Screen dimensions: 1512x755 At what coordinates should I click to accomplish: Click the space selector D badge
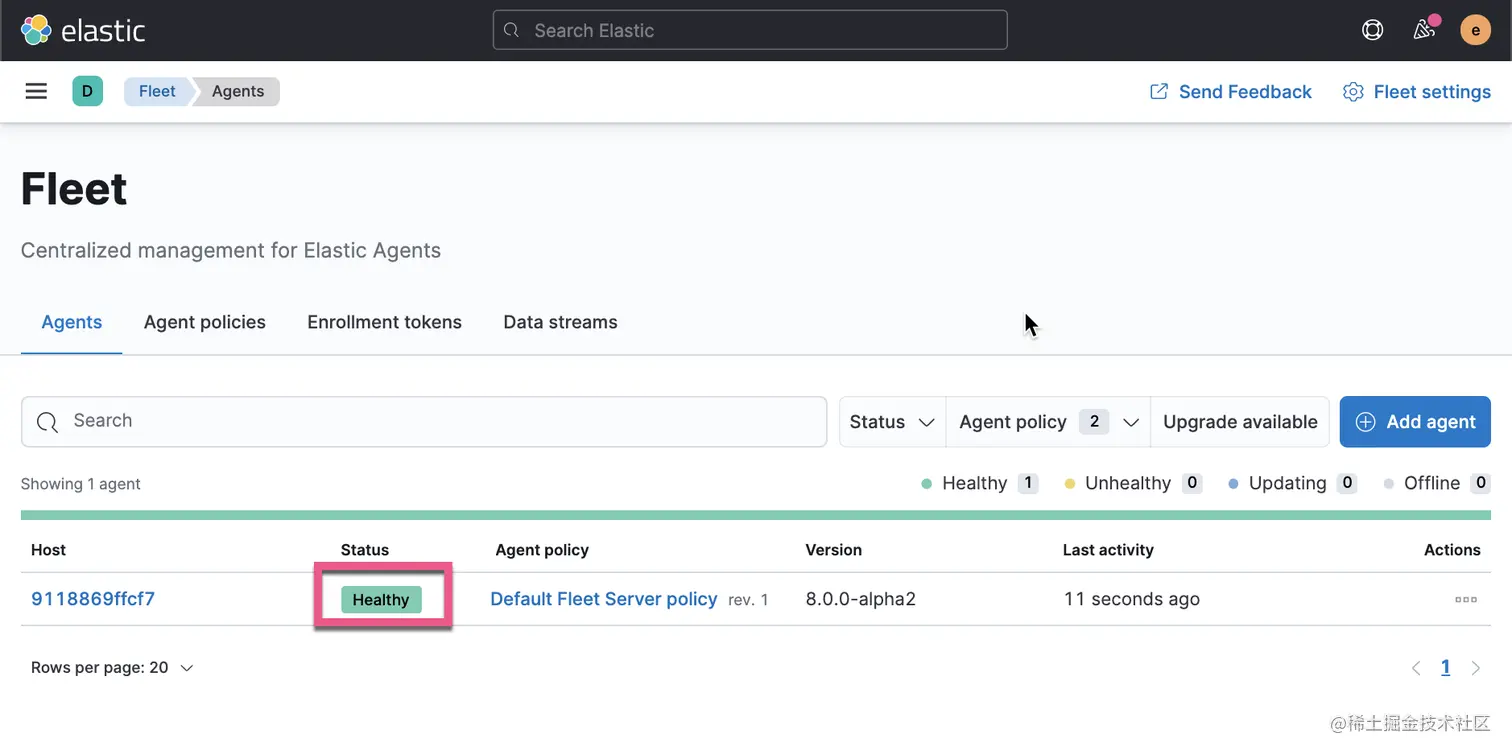pyautogui.click(x=87, y=91)
